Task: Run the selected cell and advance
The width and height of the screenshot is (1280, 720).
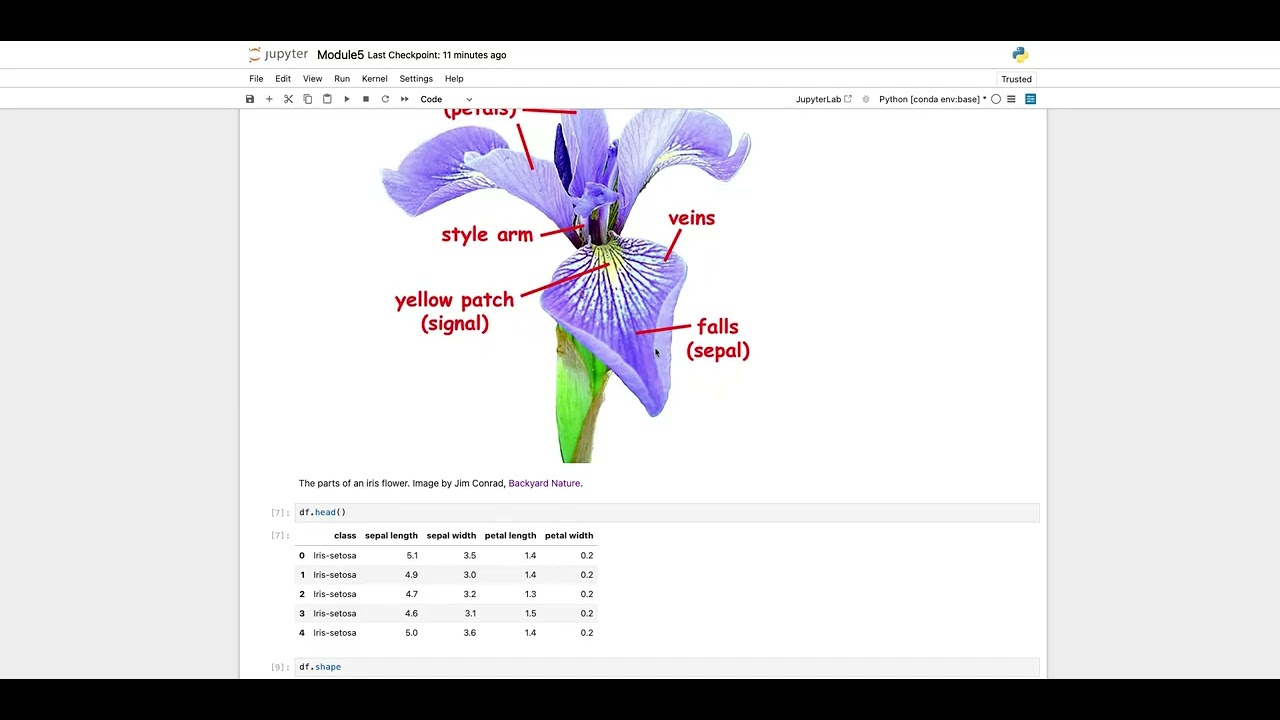Action: click(346, 99)
